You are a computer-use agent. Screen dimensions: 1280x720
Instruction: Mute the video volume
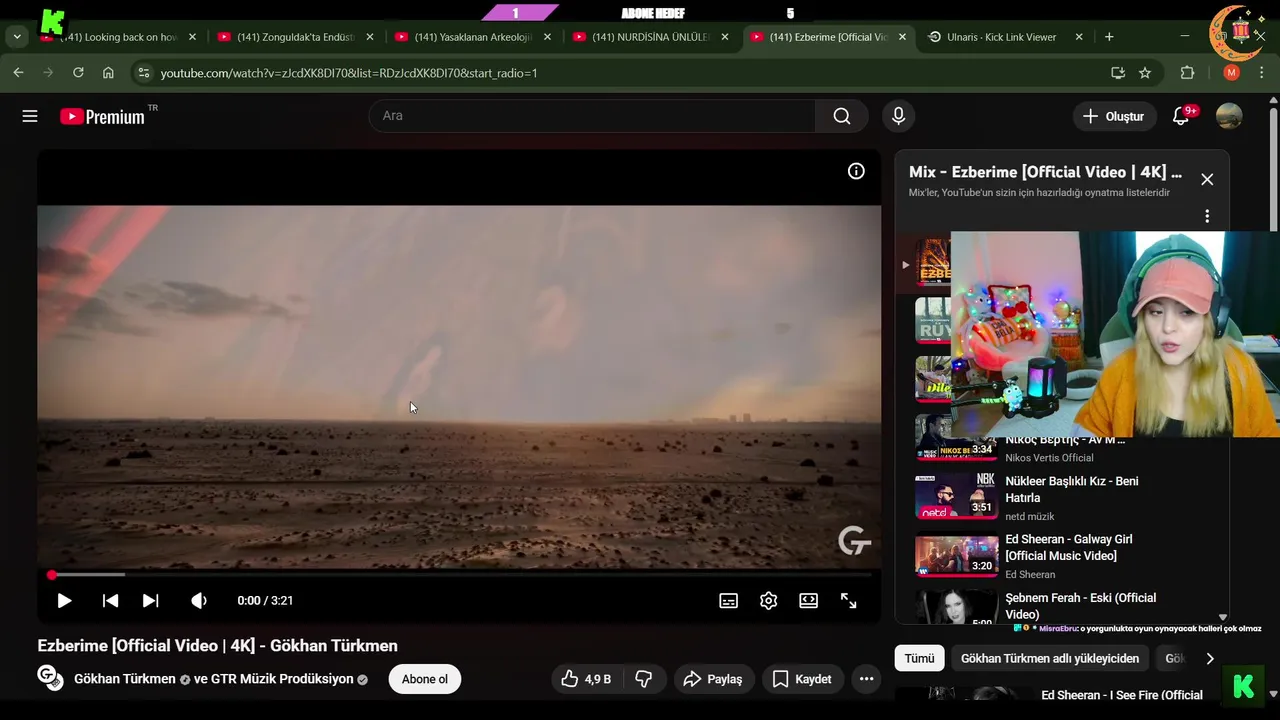point(199,600)
